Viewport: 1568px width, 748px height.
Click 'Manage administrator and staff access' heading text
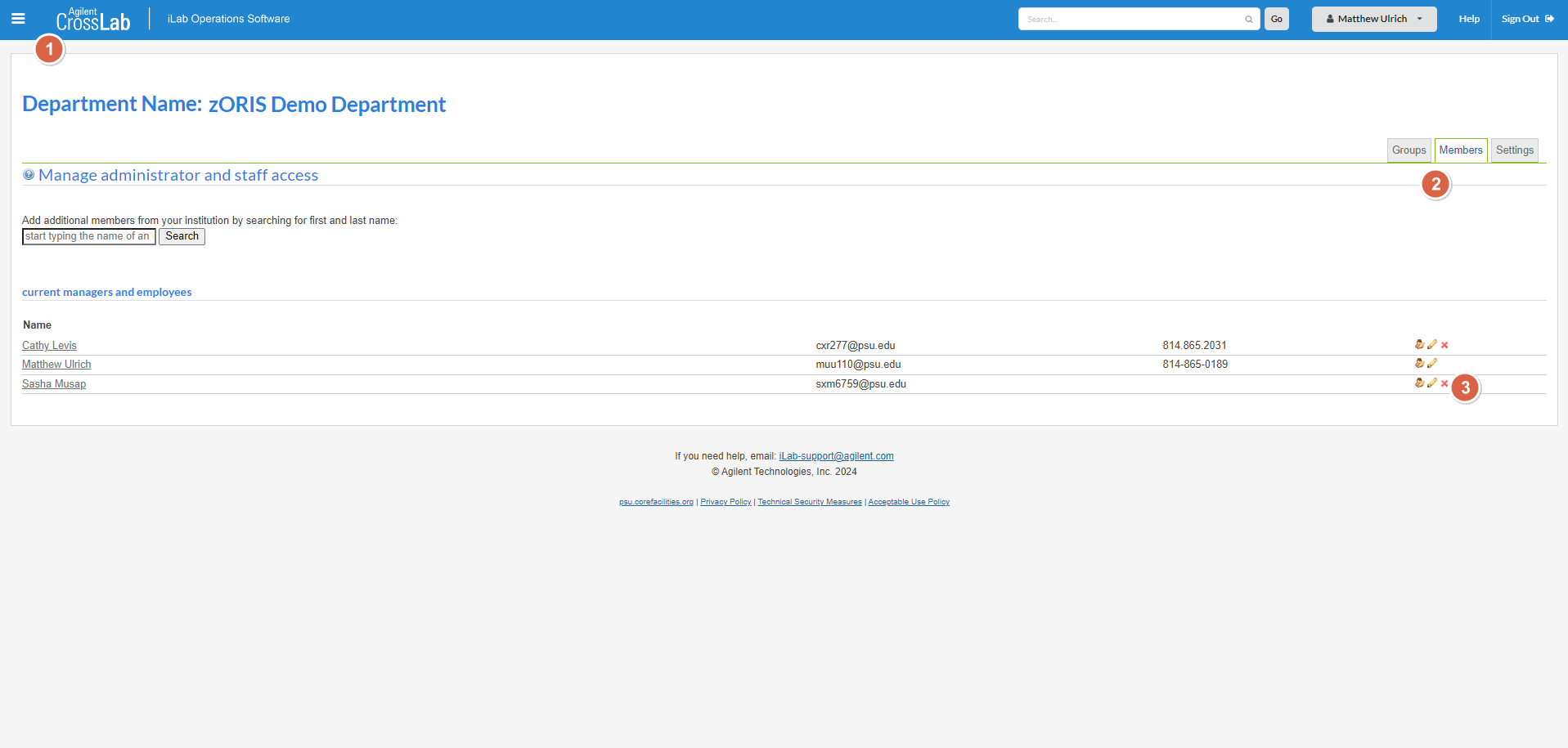[178, 175]
